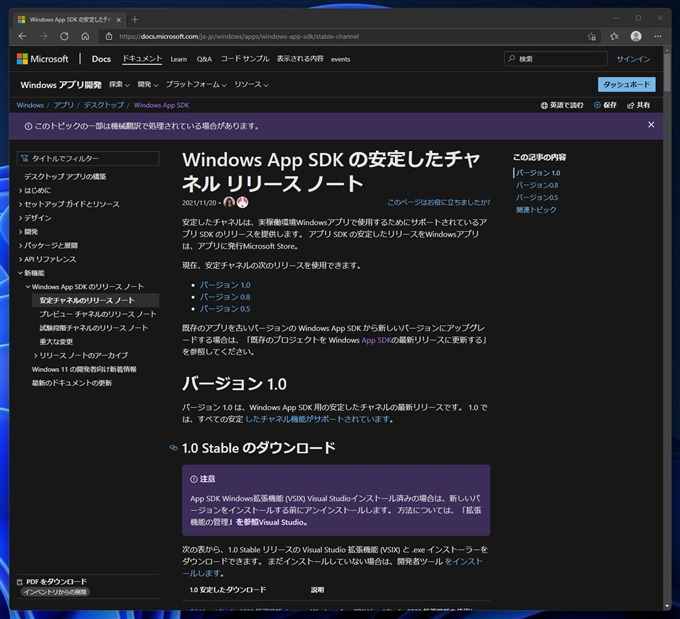680x619 pixels.
Task: Click the Microsoft logo
Action: 42,59
